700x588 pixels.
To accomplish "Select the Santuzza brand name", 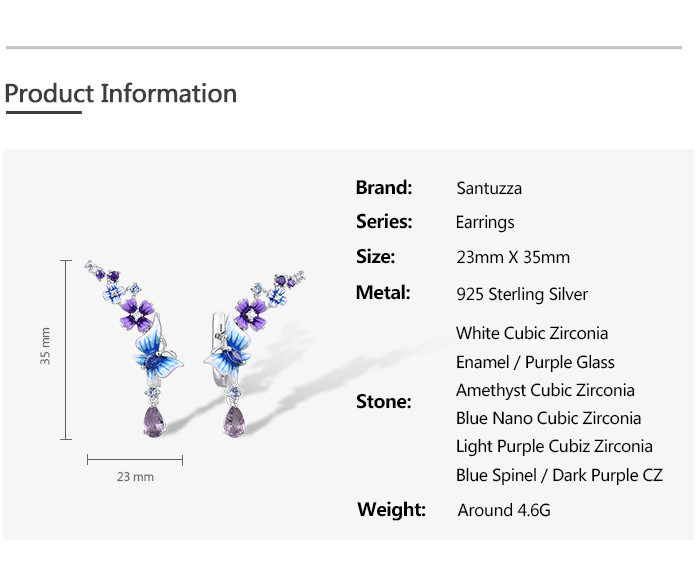I will 489,188.
